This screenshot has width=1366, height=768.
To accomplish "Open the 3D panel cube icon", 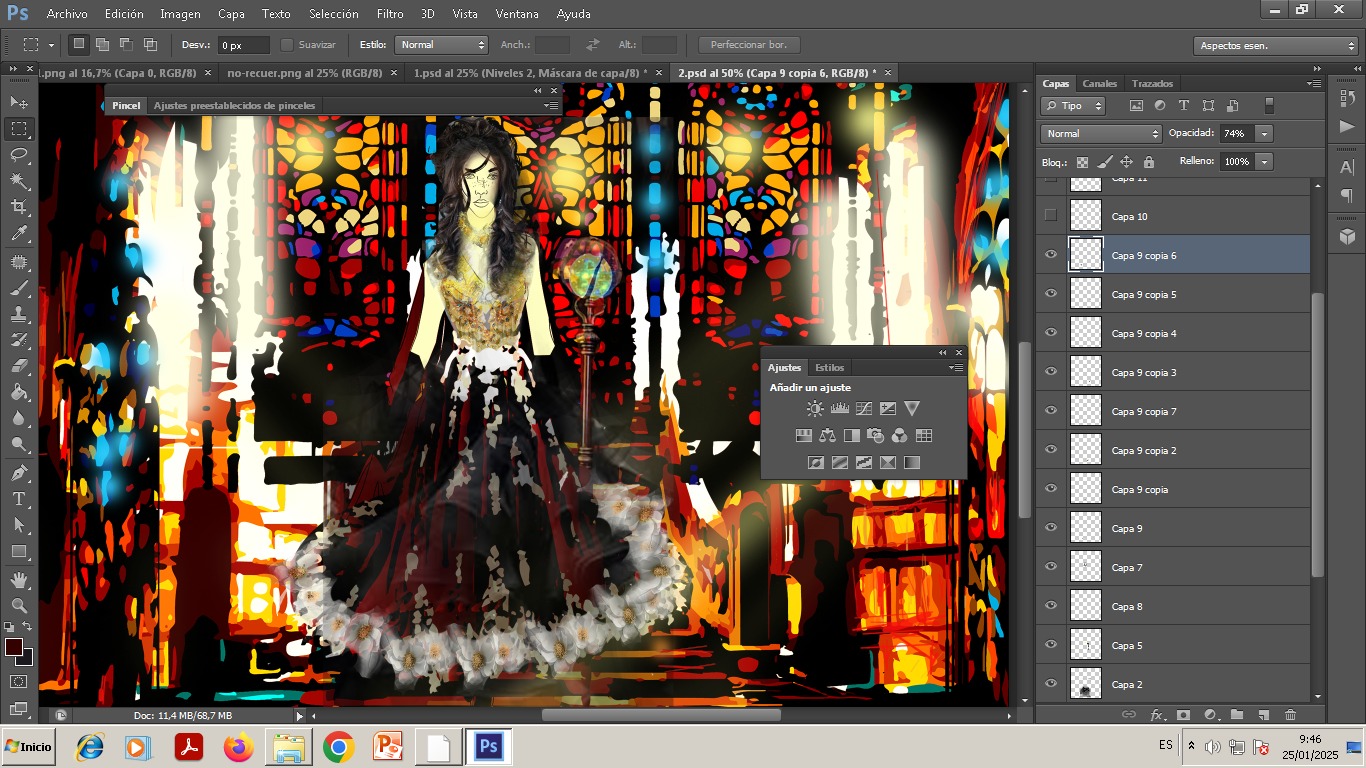I will [x=1347, y=236].
